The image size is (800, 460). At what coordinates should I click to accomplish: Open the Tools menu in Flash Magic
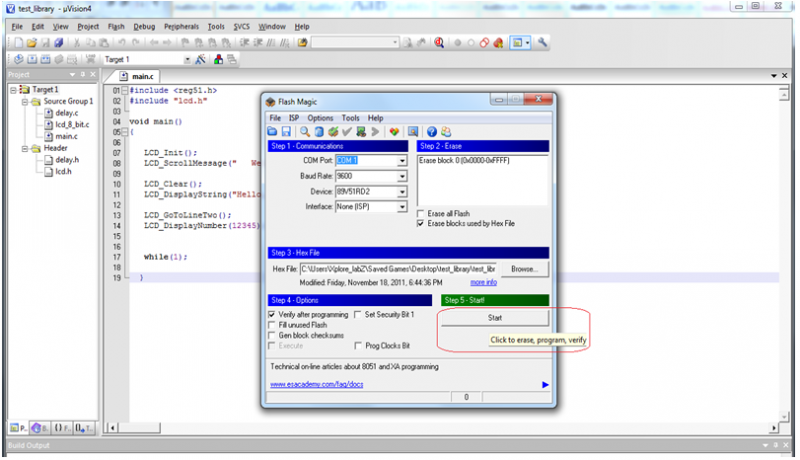pyautogui.click(x=351, y=118)
